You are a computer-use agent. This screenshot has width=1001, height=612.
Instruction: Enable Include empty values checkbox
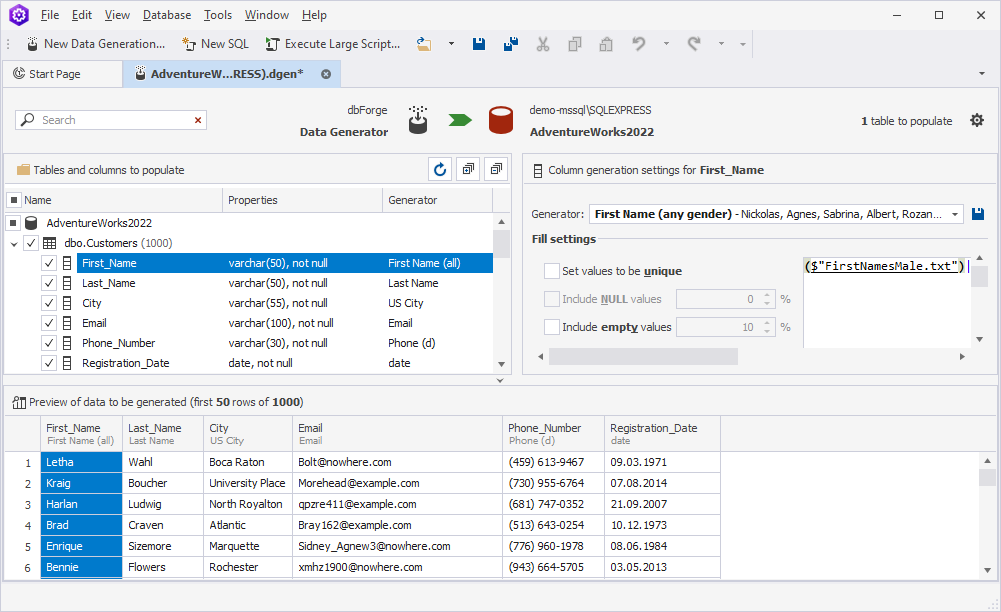(x=552, y=327)
